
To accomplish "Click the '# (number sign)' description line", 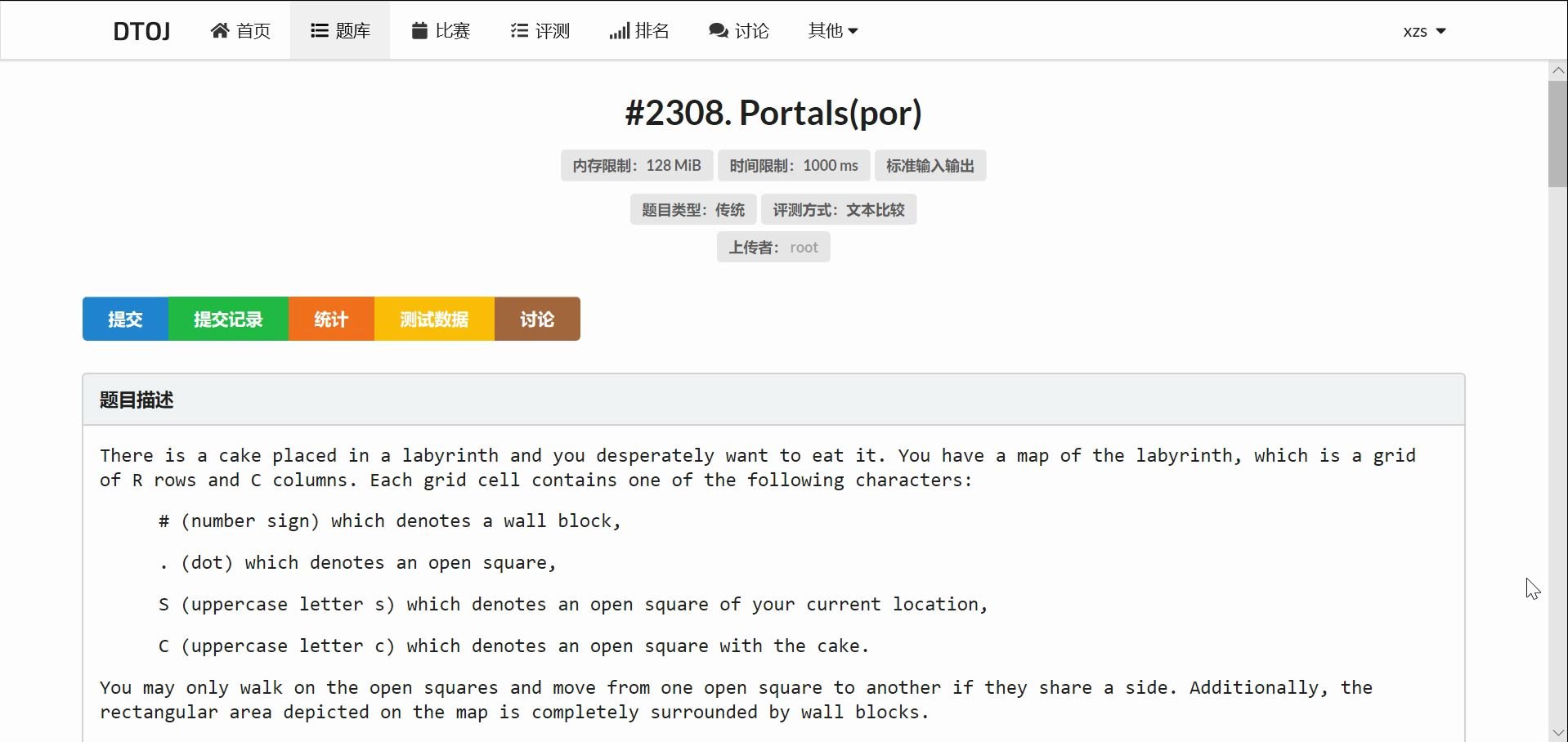I will [390, 521].
